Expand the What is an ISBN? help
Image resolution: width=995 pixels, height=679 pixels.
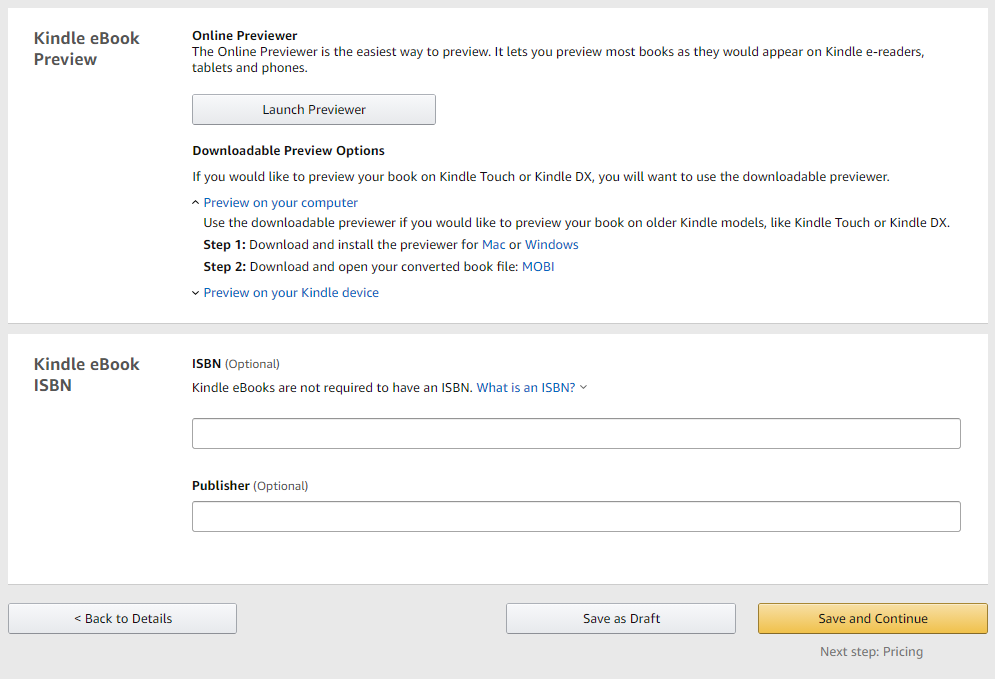pyautogui.click(x=526, y=388)
